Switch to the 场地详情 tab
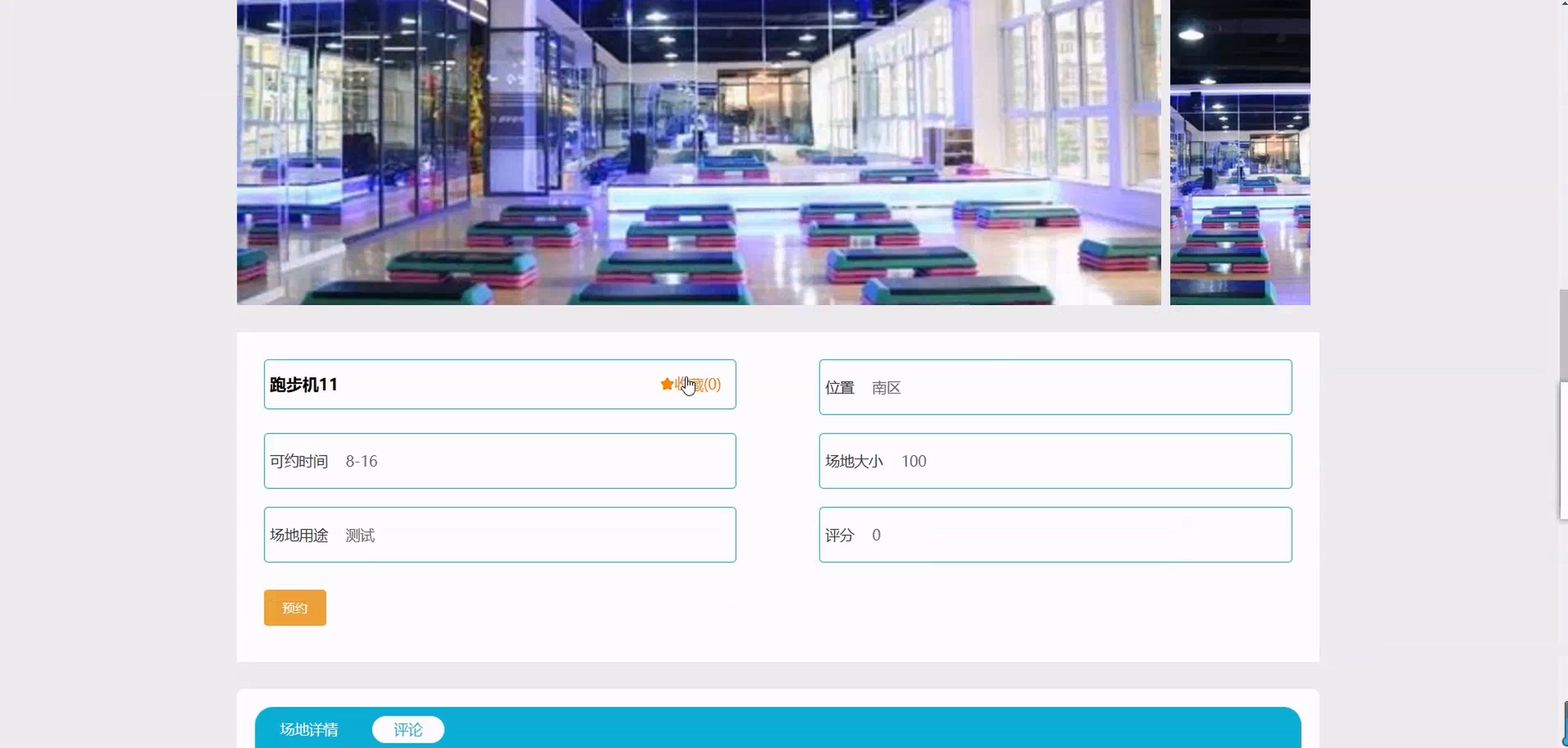 [x=308, y=729]
